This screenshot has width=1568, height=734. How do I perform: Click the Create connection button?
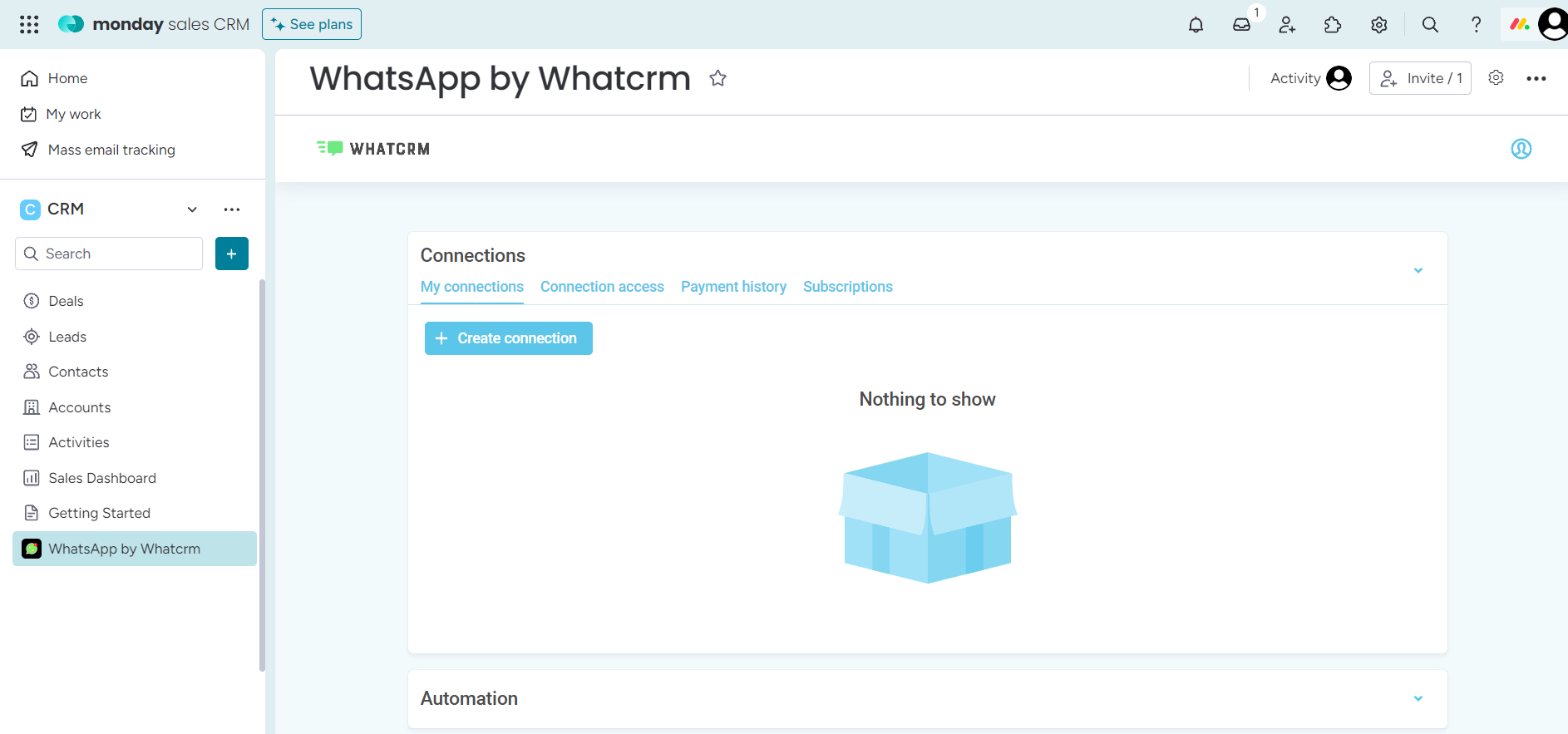point(508,338)
